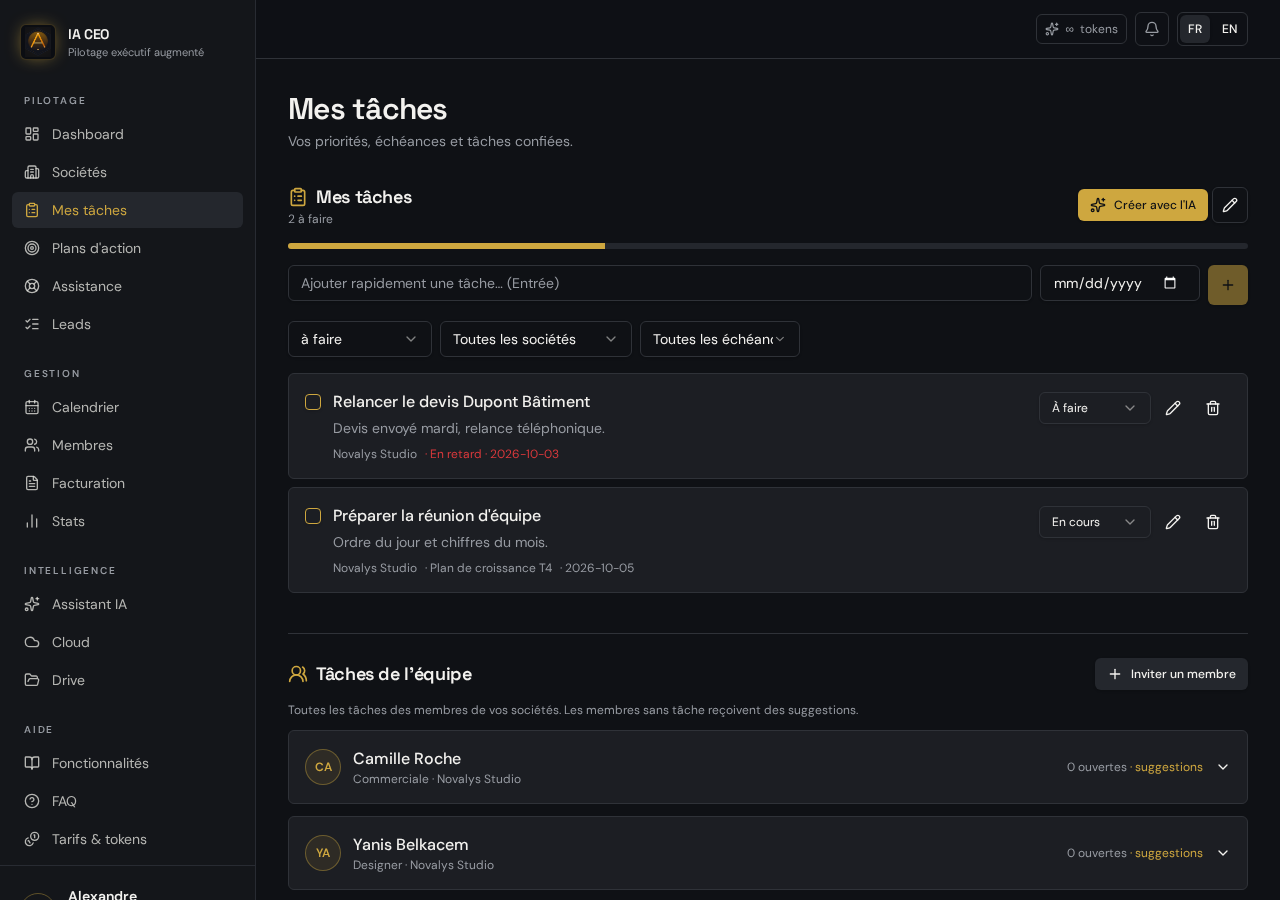
Task: Go to Dashboard in sidebar
Action: [127, 134]
